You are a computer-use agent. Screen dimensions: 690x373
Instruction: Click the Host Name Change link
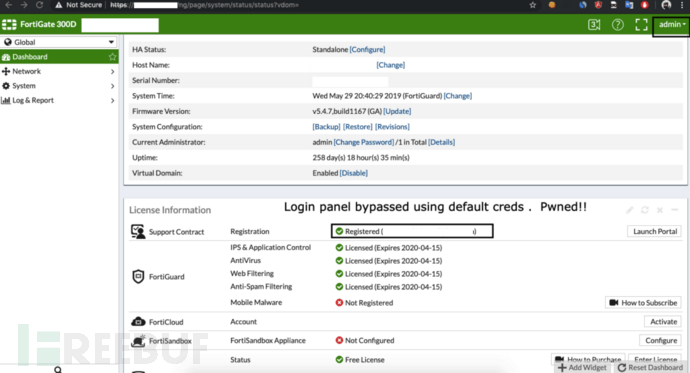coord(390,65)
